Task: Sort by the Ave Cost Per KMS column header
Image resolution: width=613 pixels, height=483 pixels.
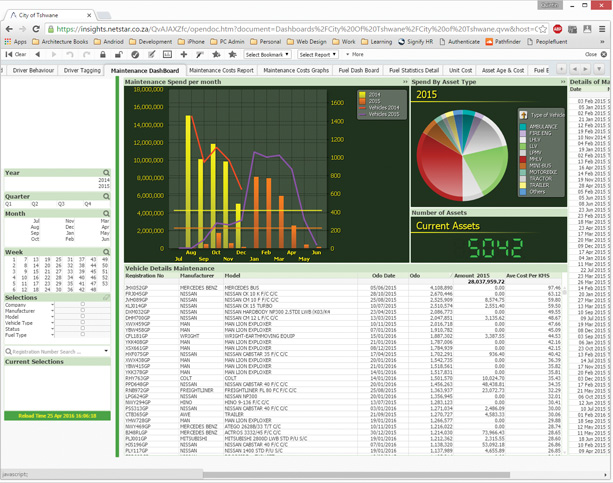Action: (x=527, y=276)
